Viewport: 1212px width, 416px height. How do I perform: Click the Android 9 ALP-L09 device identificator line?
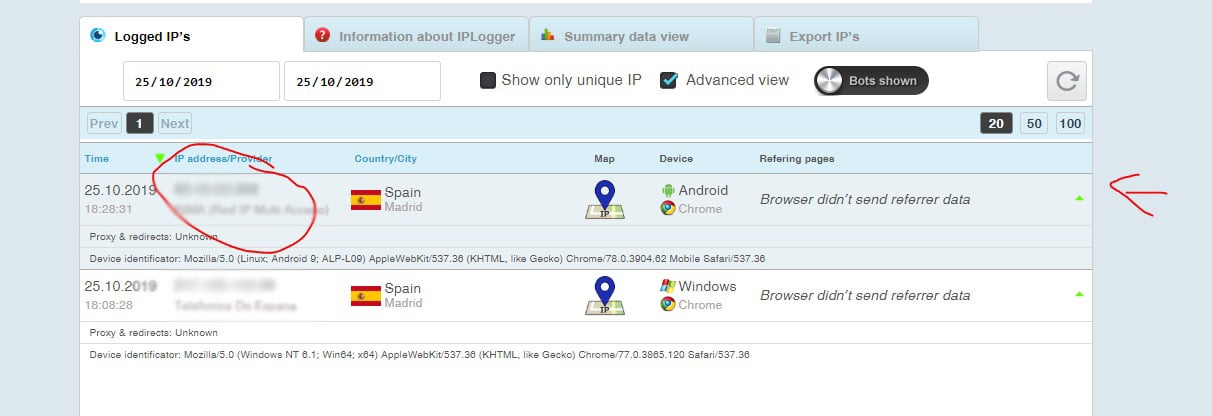click(x=427, y=259)
